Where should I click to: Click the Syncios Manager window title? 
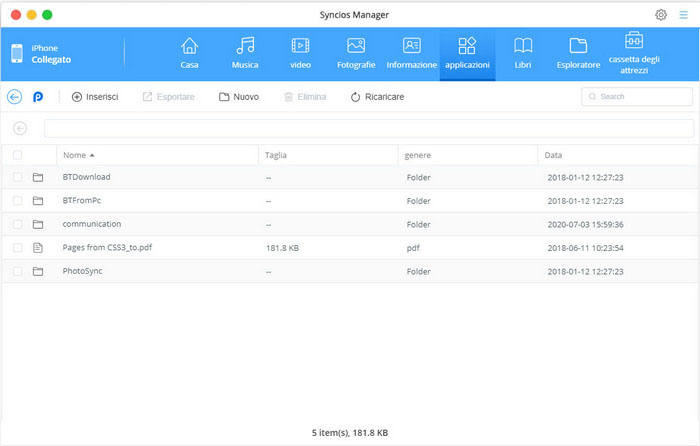click(x=354, y=15)
